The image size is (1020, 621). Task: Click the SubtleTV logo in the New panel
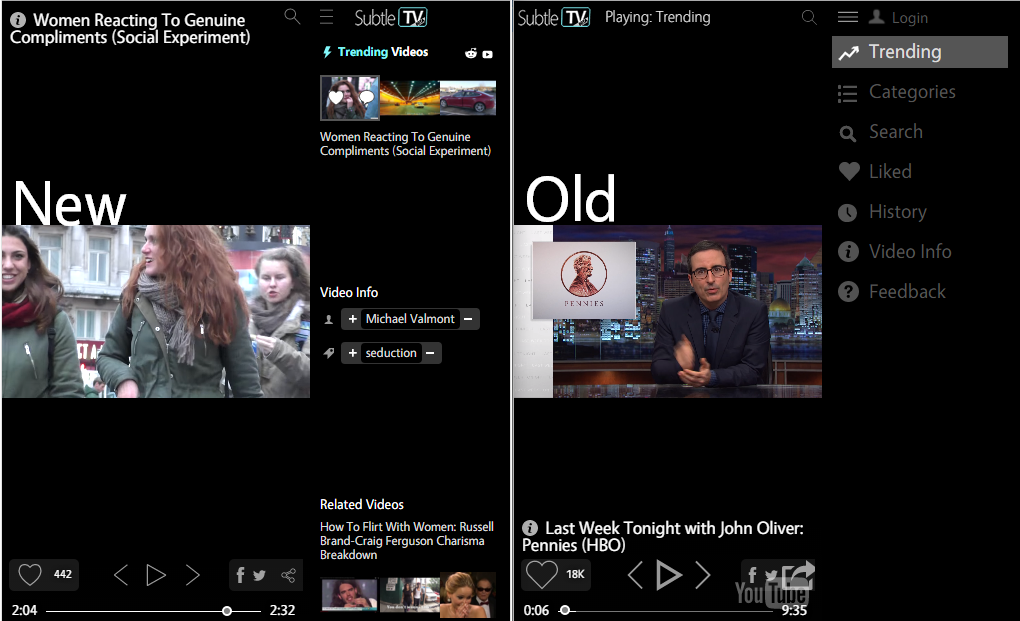(390, 18)
